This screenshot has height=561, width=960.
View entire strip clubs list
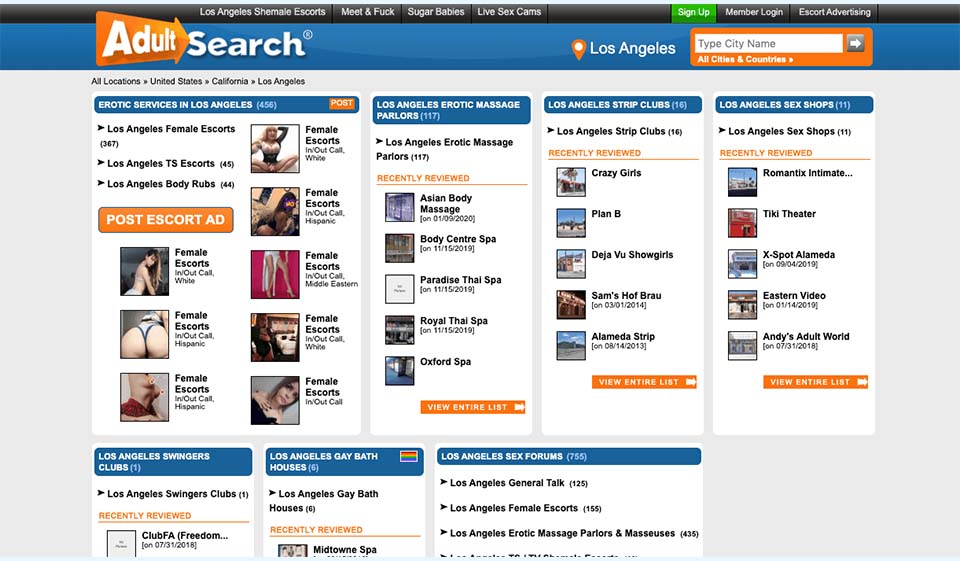[644, 382]
